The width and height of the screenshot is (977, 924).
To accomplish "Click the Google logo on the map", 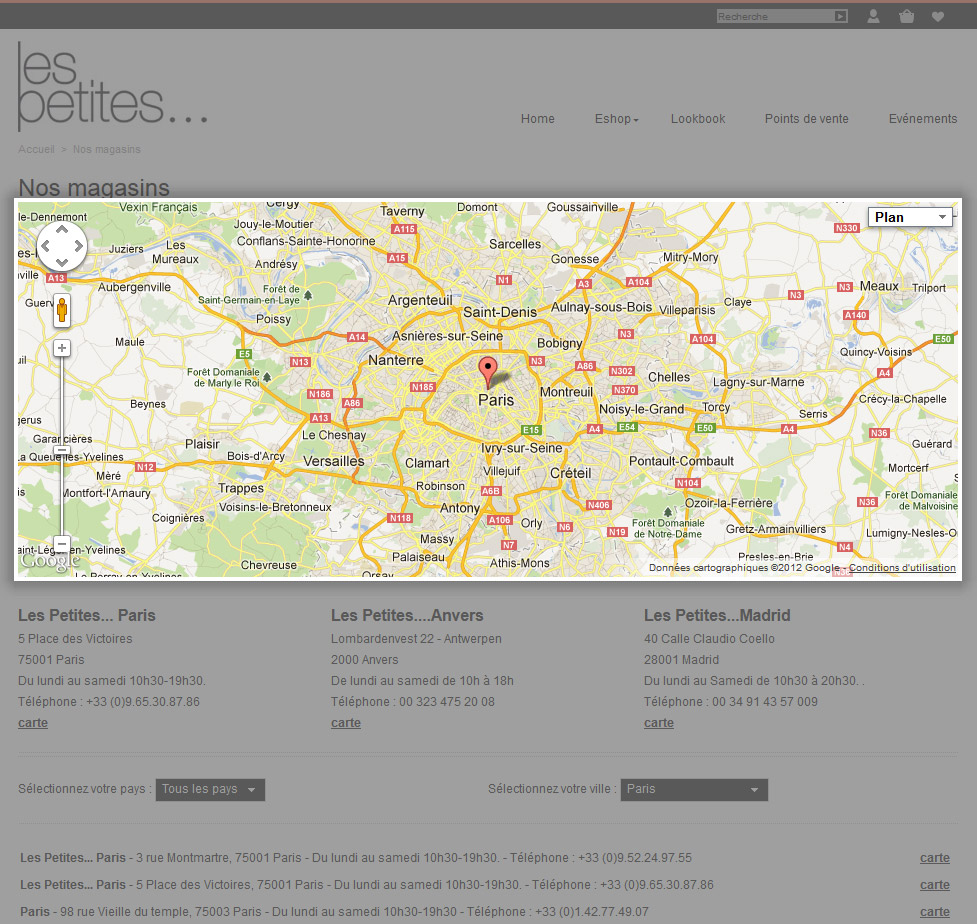I will [50, 561].
